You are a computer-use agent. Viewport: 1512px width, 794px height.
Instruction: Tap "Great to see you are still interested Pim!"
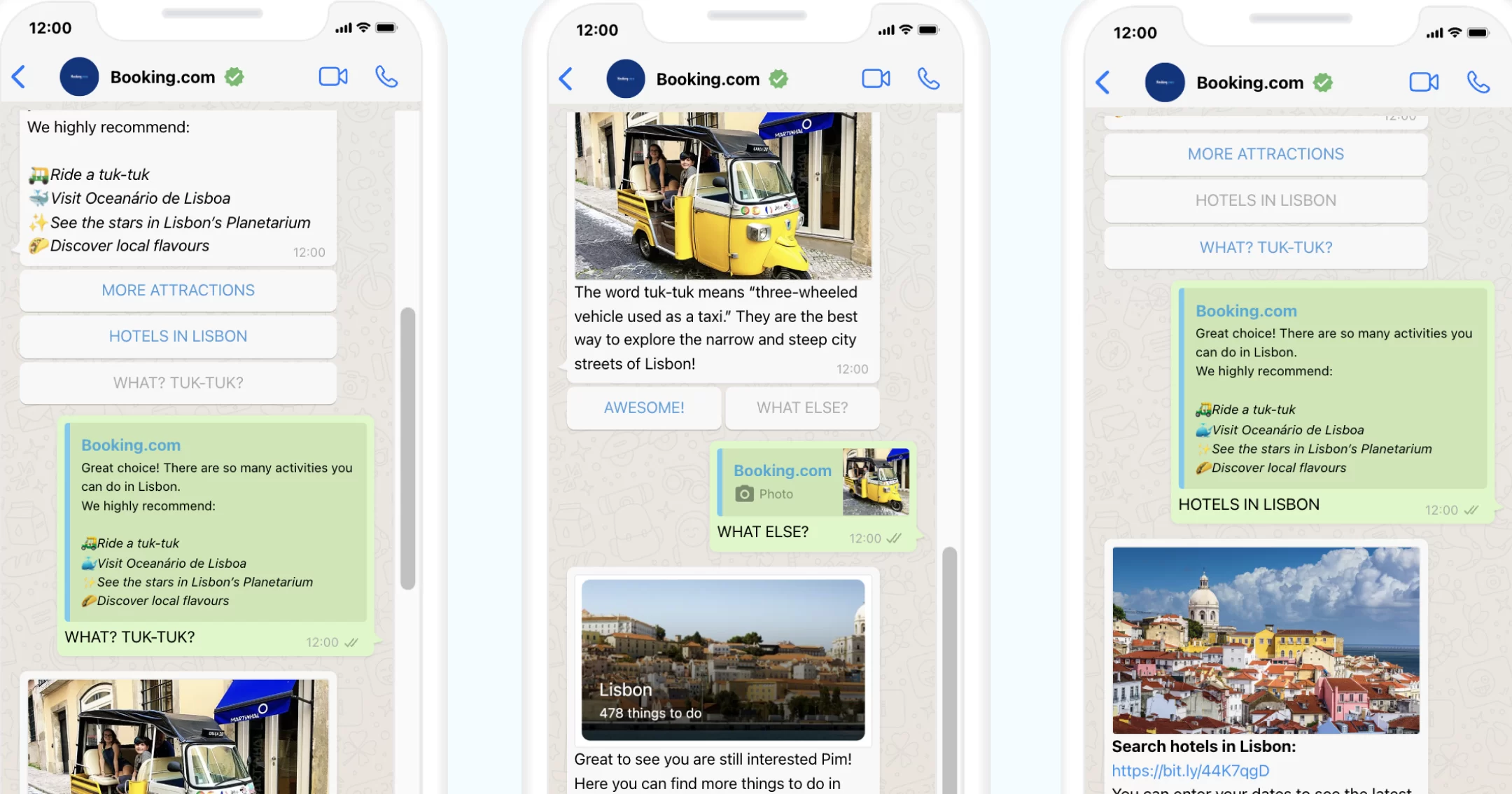[713, 759]
